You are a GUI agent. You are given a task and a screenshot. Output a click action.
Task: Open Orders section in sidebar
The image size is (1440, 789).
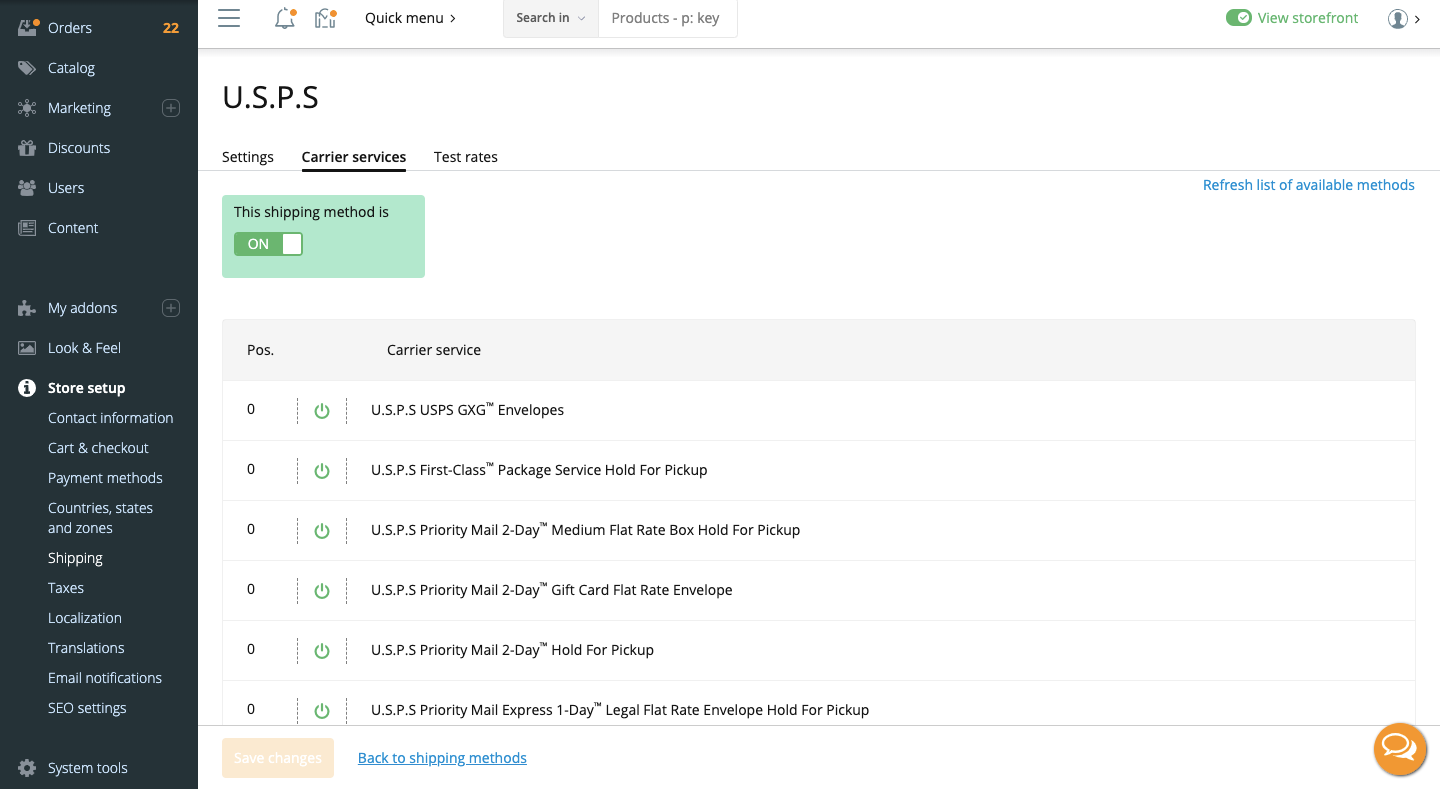tap(70, 28)
